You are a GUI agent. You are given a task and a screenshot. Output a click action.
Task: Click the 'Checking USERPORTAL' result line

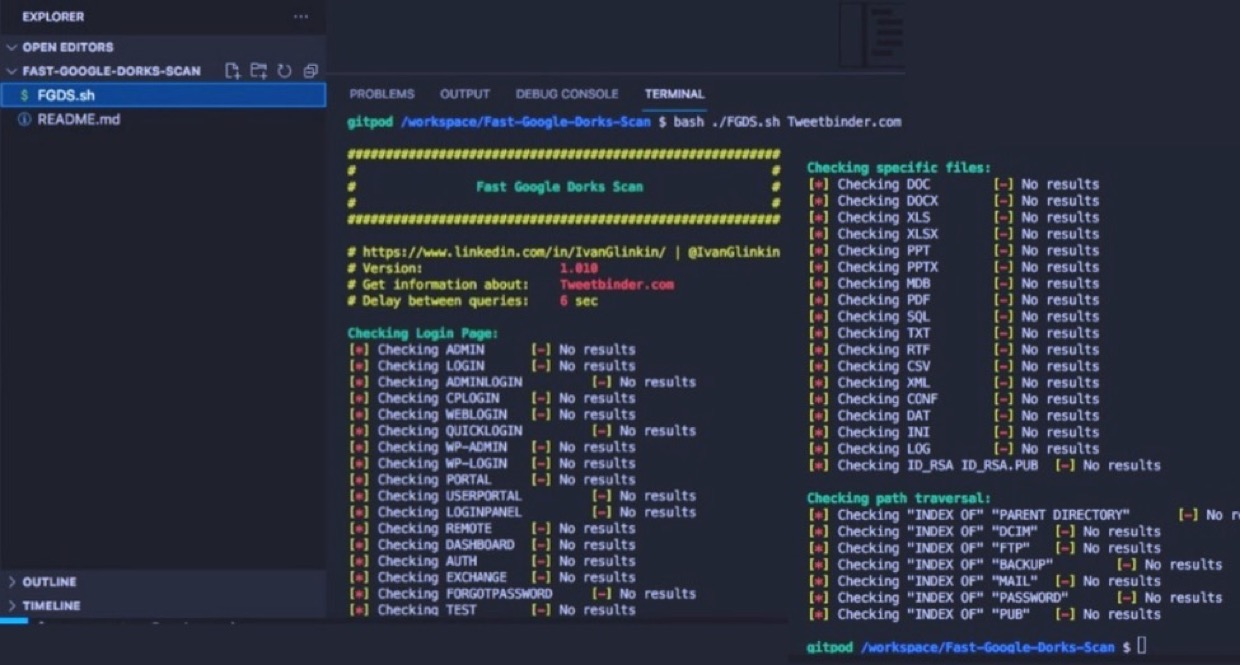tap(522, 496)
